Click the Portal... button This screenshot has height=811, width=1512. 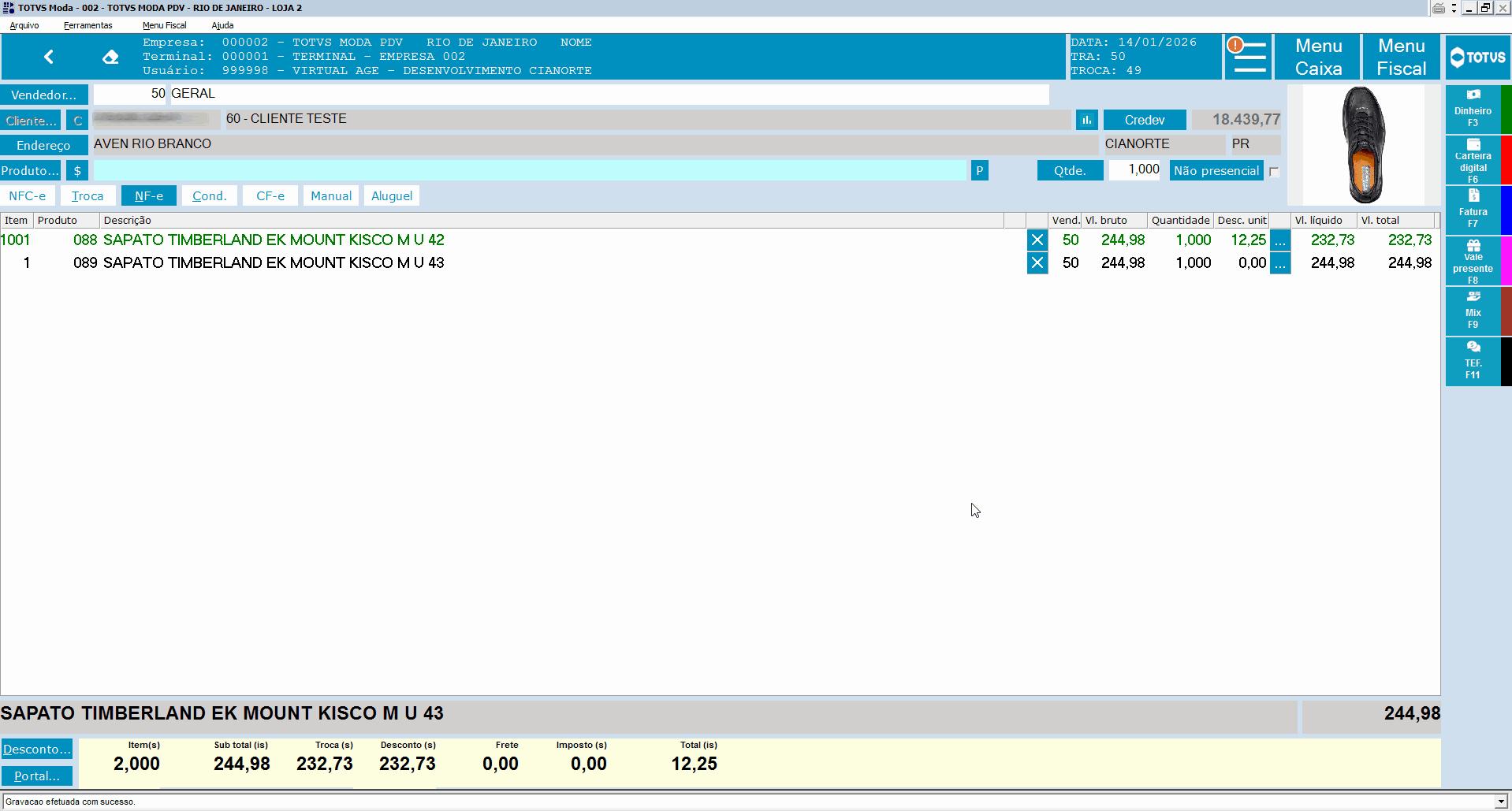(37, 776)
